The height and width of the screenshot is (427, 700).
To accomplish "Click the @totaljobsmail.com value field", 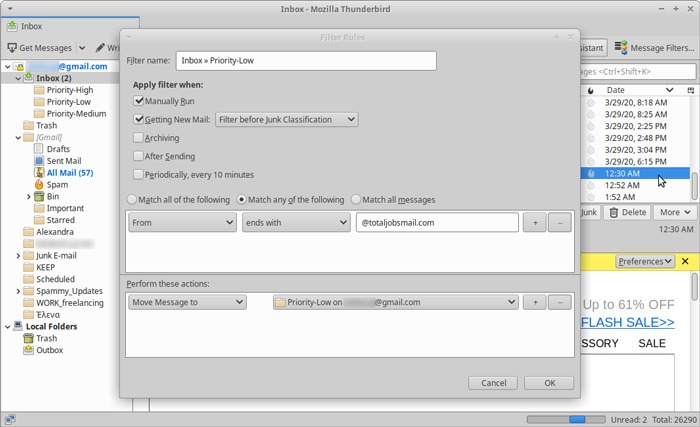I will pyautogui.click(x=437, y=222).
